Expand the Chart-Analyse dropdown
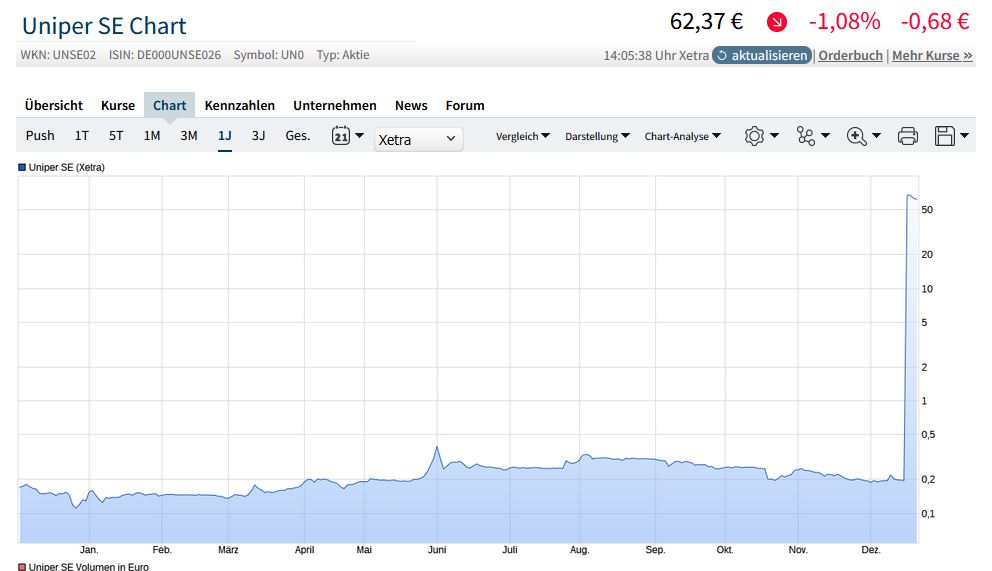The height and width of the screenshot is (571, 992). (683, 136)
